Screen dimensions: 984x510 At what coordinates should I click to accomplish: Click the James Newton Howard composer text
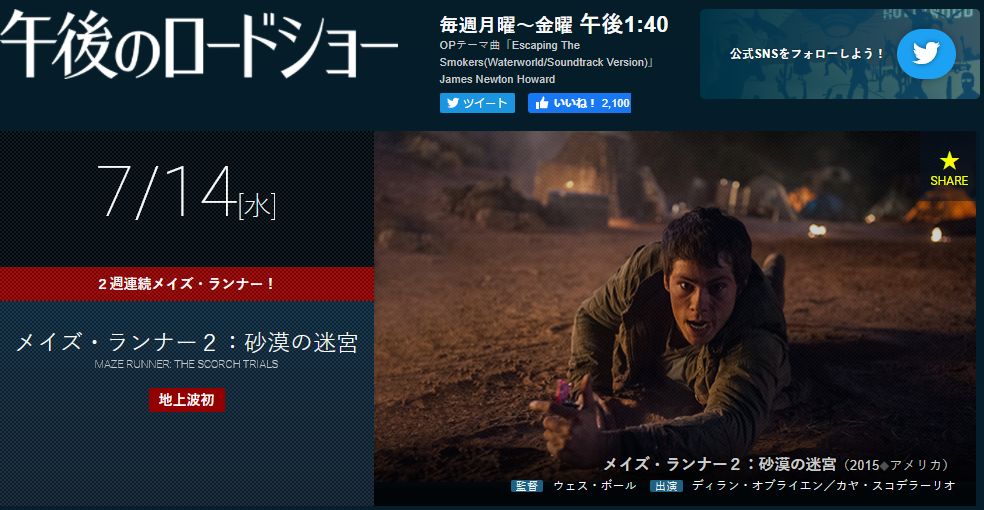pos(497,79)
